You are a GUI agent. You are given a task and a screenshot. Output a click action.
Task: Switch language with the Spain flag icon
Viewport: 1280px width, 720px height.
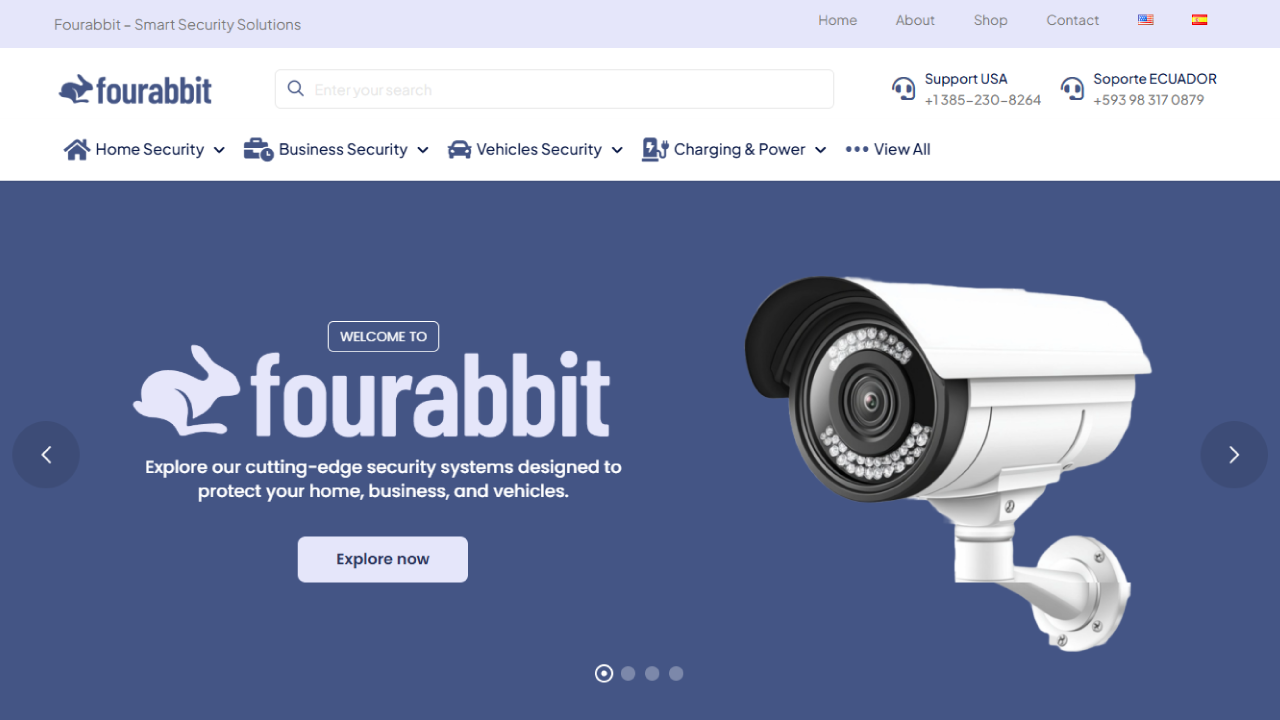pos(1200,20)
